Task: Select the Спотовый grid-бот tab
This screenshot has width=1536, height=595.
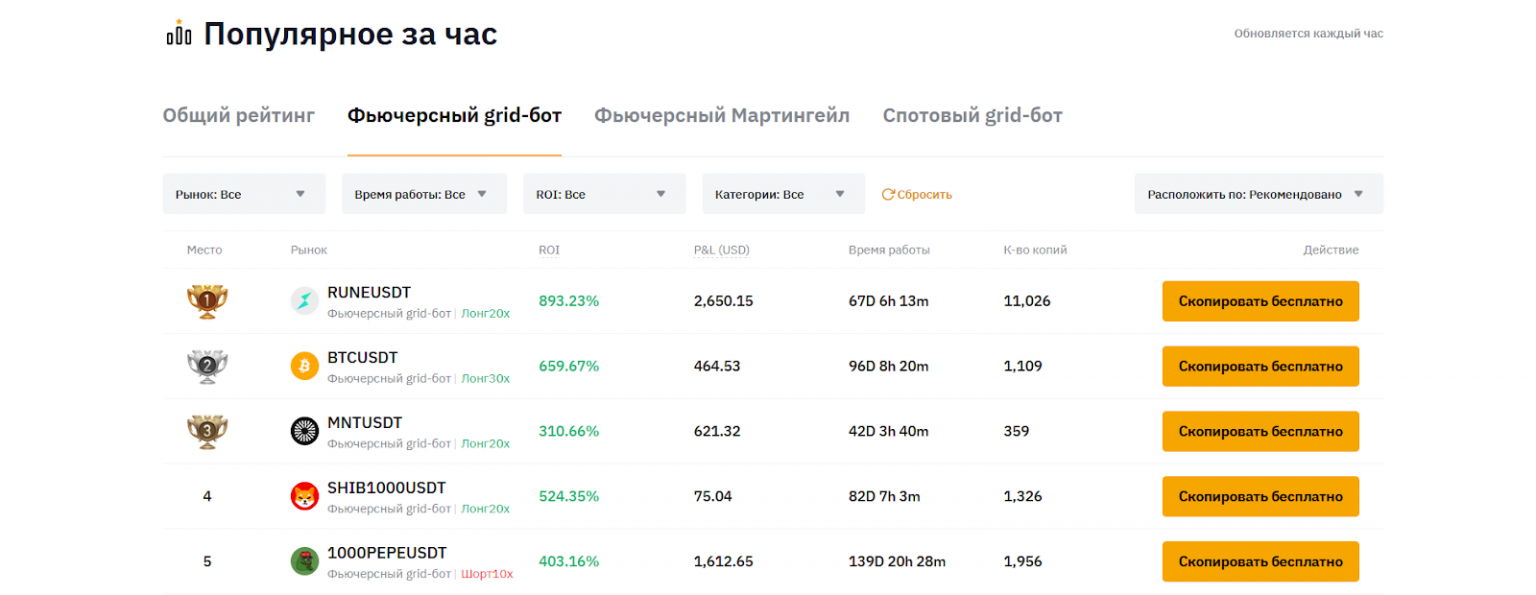Action: point(972,116)
